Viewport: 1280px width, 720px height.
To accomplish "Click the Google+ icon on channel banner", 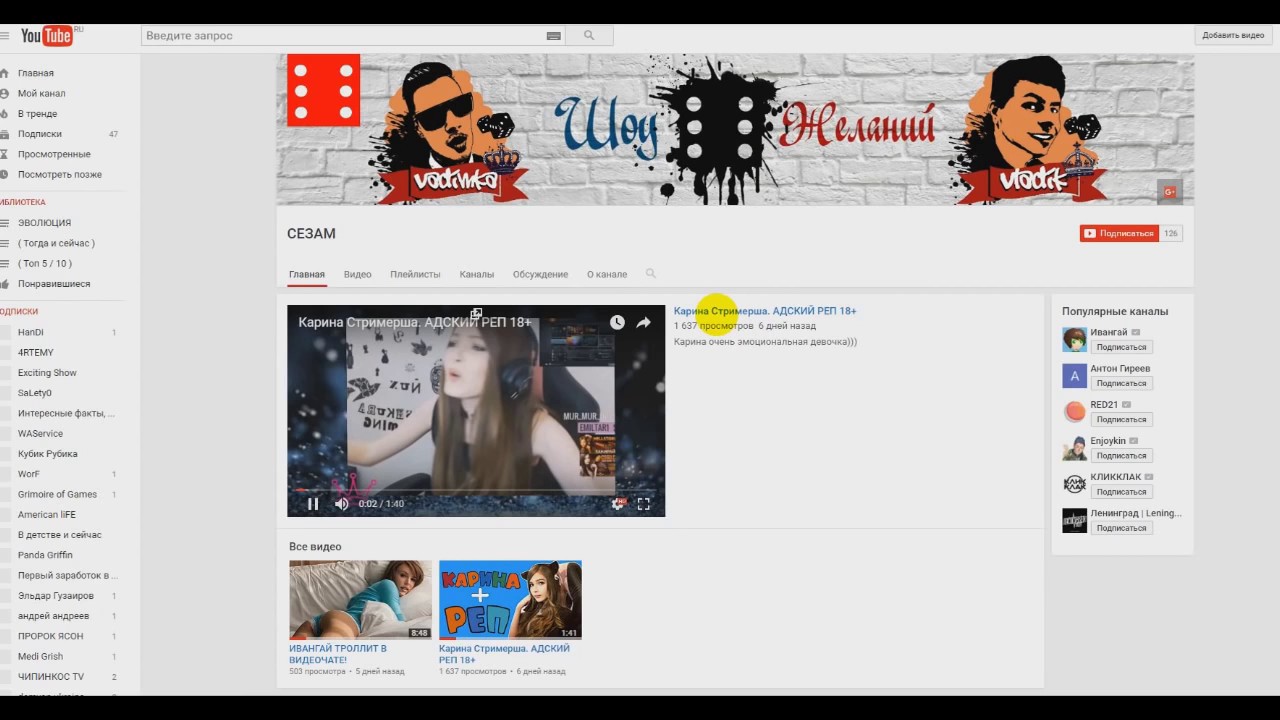I will click(x=1169, y=192).
